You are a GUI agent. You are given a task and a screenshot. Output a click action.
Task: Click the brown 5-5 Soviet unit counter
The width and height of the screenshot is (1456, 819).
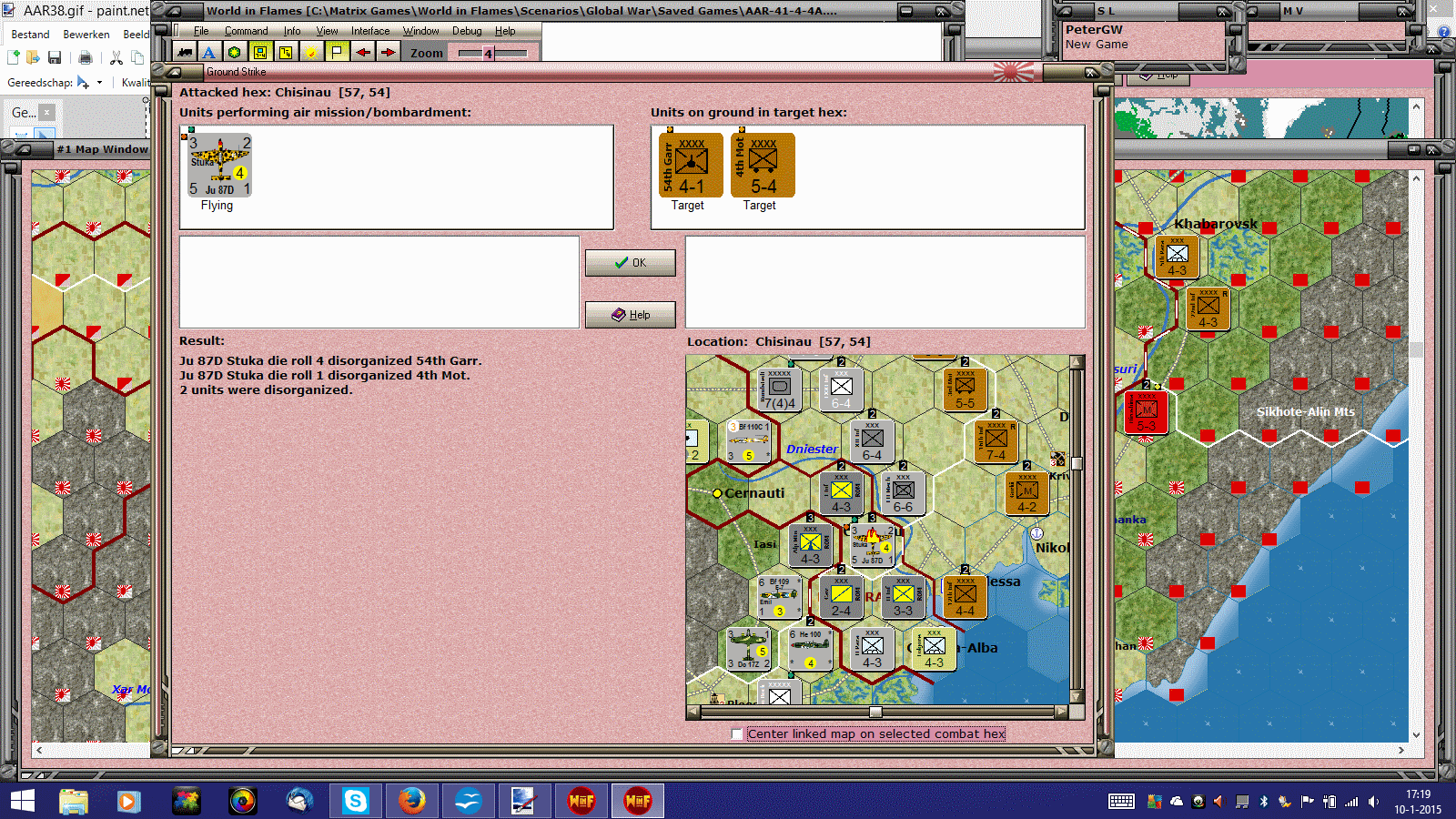965,389
